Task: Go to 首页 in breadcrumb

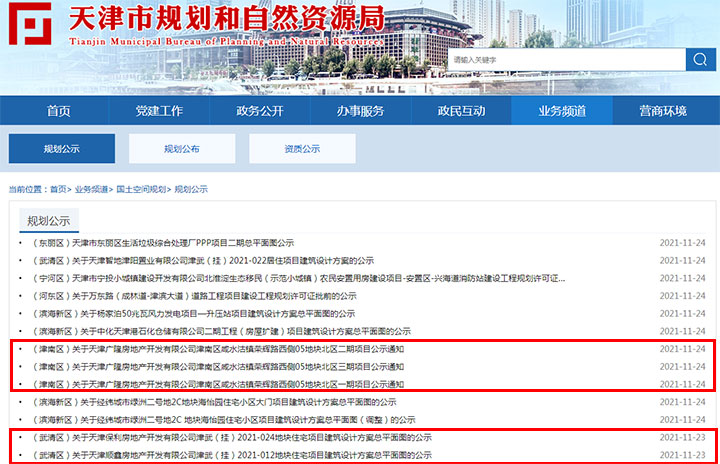Action: tap(58, 189)
